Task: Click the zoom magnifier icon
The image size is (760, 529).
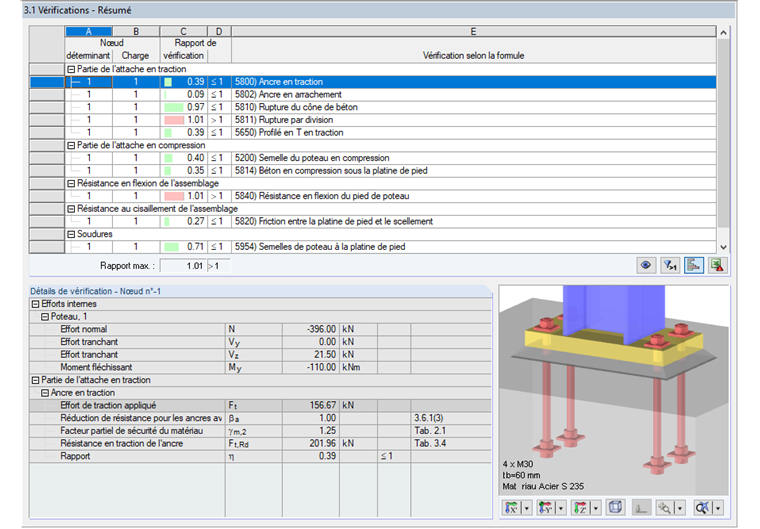Action: 664,508
